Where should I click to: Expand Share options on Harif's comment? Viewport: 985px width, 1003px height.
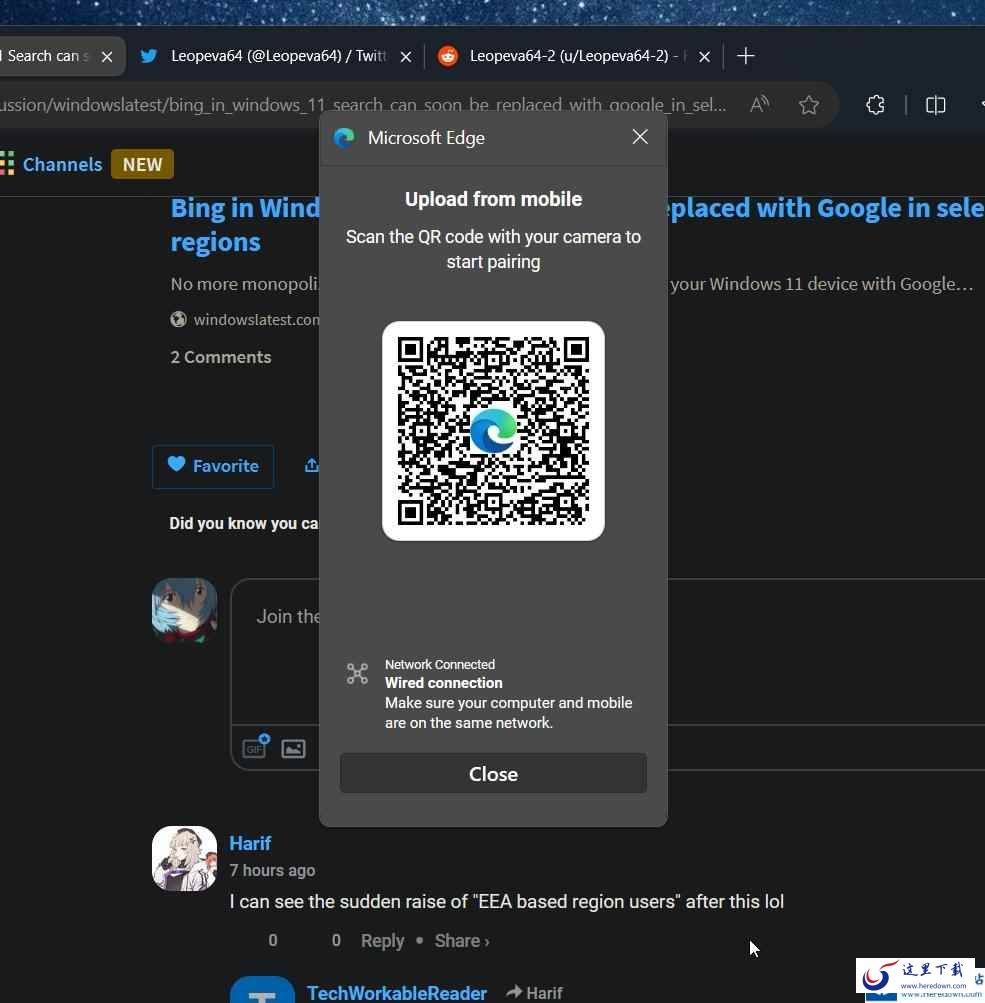click(x=462, y=941)
